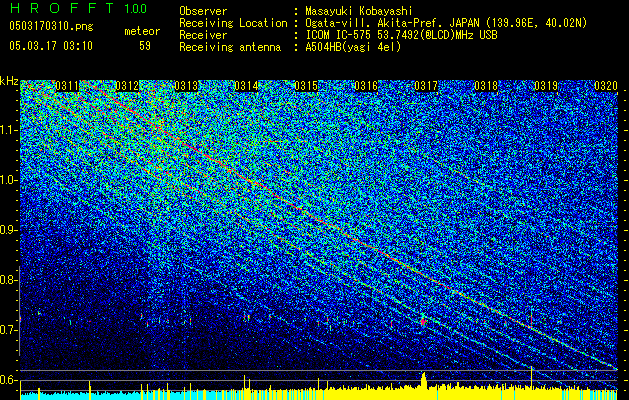Click the 0318 time marker
This screenshot has height=400, width=629.
(486, 86)
